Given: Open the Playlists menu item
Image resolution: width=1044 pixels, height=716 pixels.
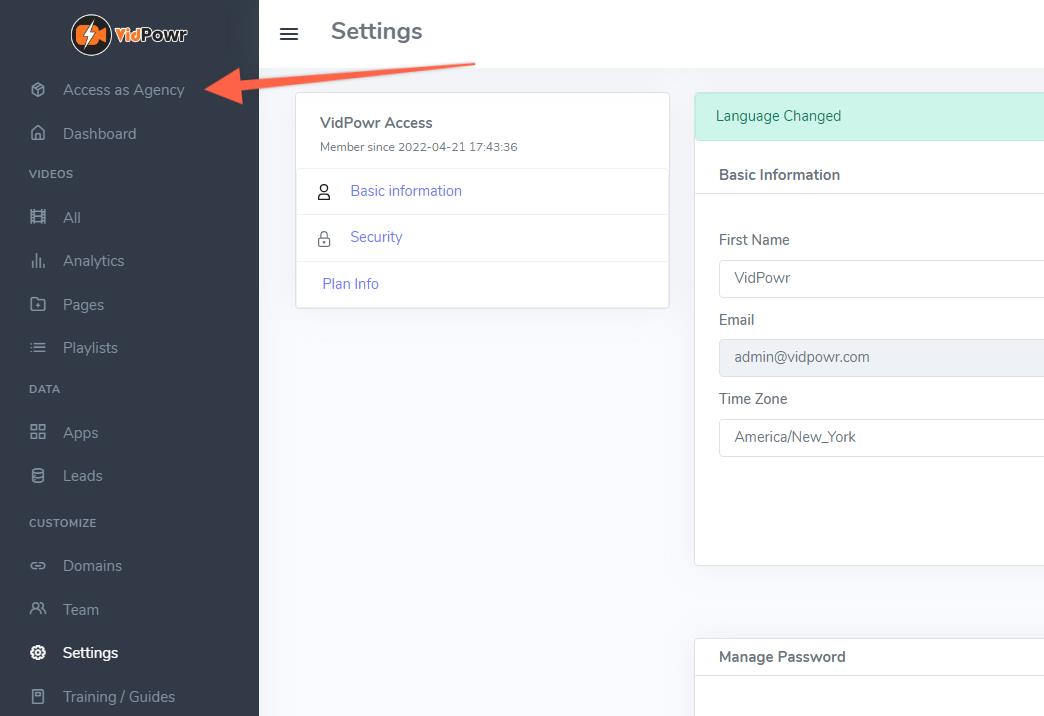Looking at the screenshot, I should [90, 348].
